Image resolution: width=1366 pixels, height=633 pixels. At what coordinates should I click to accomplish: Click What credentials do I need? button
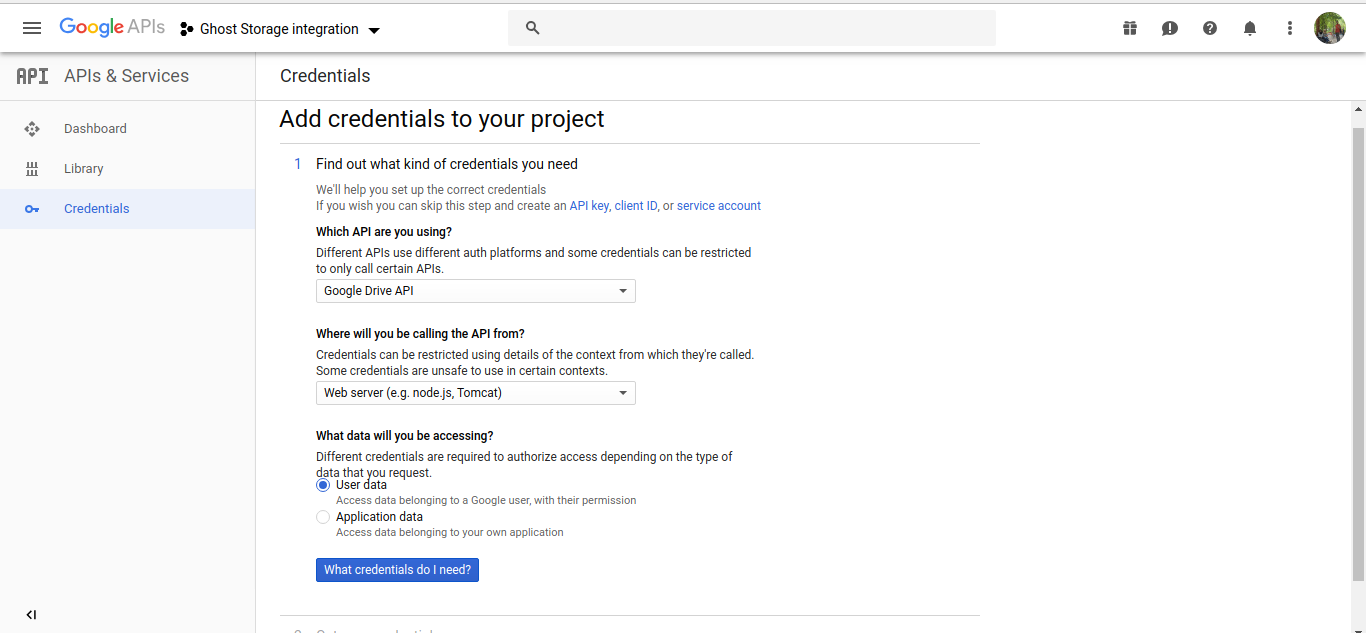(x=397, y=570)
